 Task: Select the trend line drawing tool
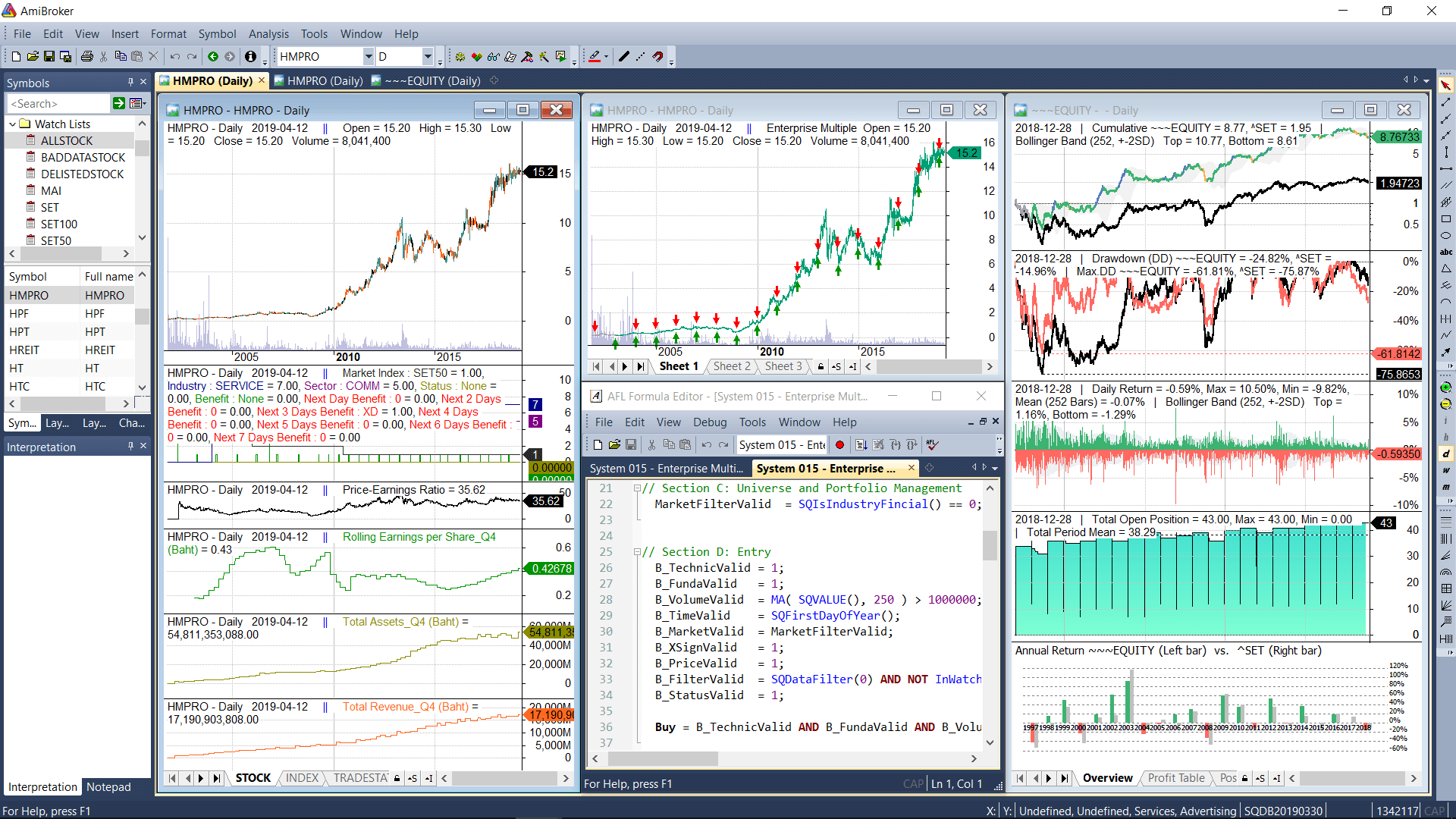pyautogui.click(x=1445, y=102)
